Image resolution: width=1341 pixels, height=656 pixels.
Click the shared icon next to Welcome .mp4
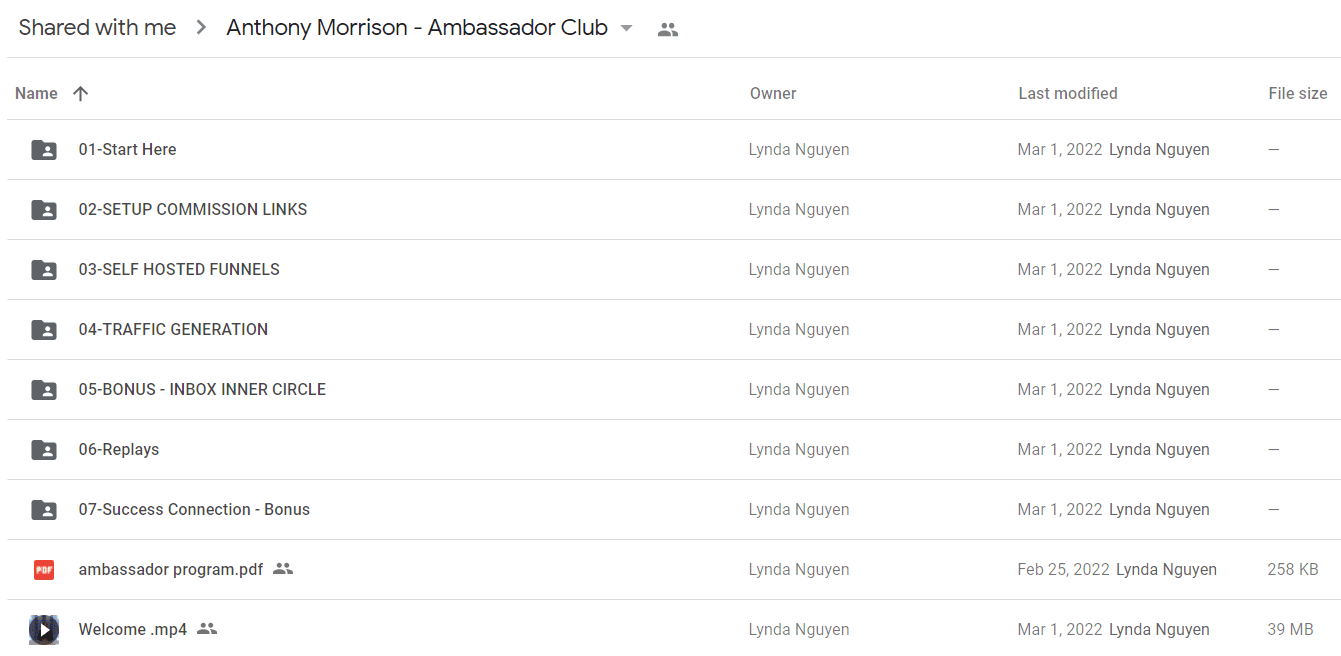pyautogui.click(x=207, y=629)
